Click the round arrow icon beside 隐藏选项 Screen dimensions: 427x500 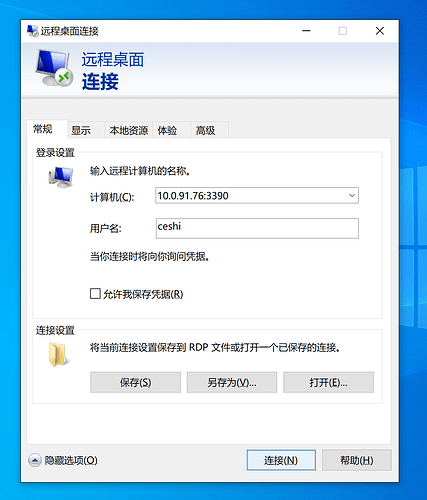[35, 460]
